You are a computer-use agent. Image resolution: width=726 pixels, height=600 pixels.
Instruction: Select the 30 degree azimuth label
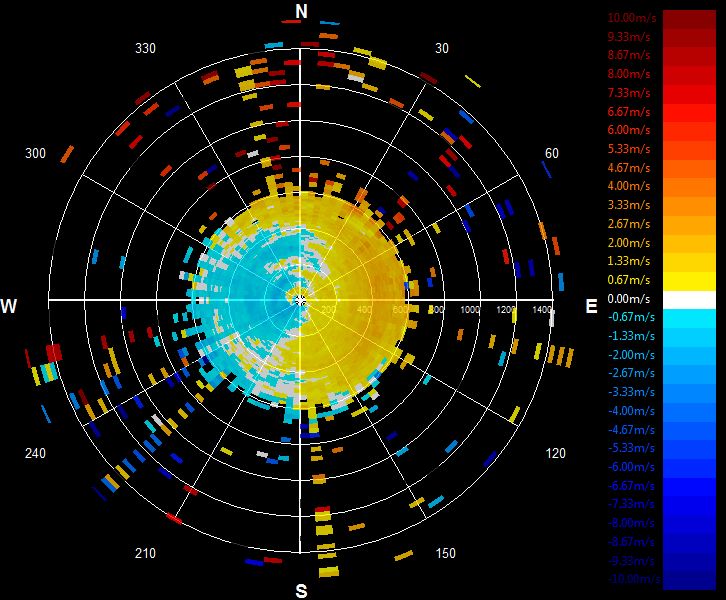[x=442, y=48]
